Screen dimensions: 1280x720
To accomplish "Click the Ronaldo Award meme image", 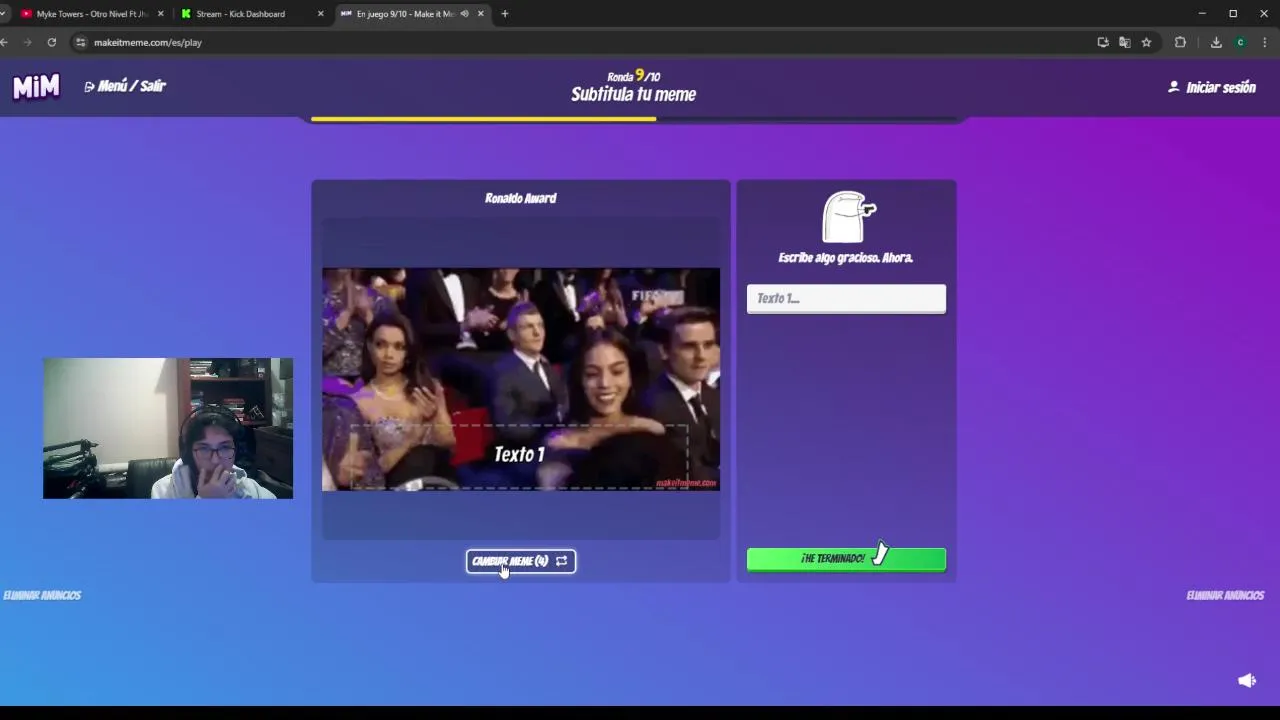I will pos(520,379).
